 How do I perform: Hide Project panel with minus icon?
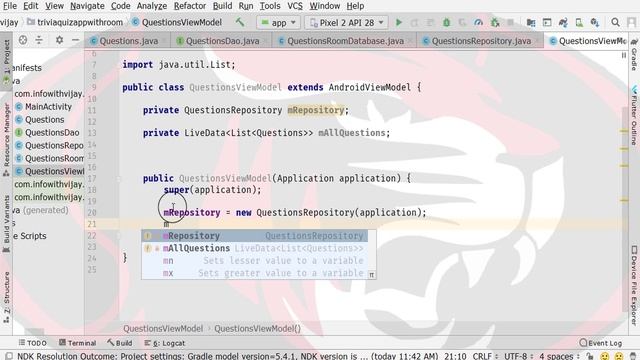pyautogui.click(x=76, y=40)
